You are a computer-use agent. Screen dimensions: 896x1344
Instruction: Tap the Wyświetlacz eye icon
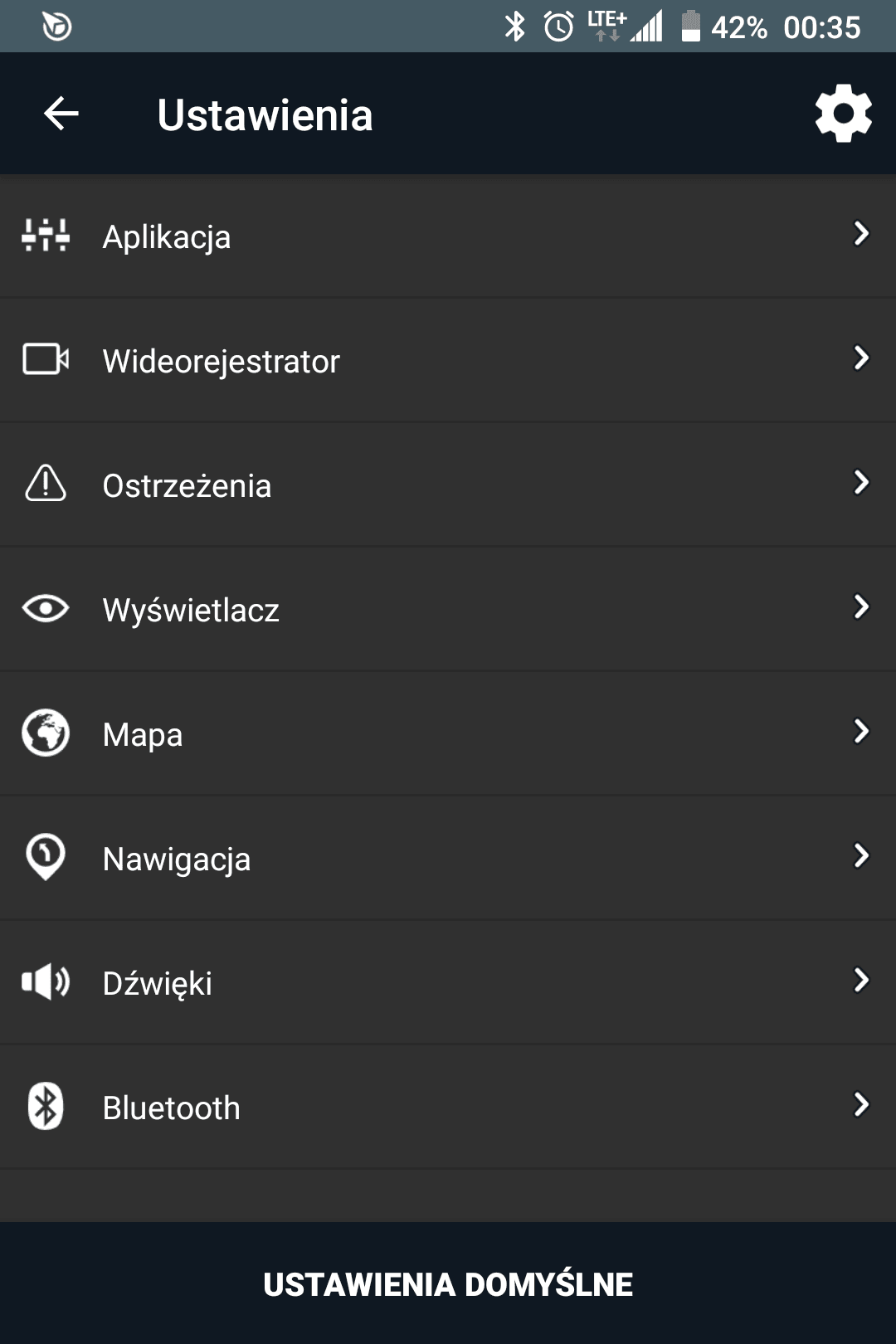click(x=46, y=608)
